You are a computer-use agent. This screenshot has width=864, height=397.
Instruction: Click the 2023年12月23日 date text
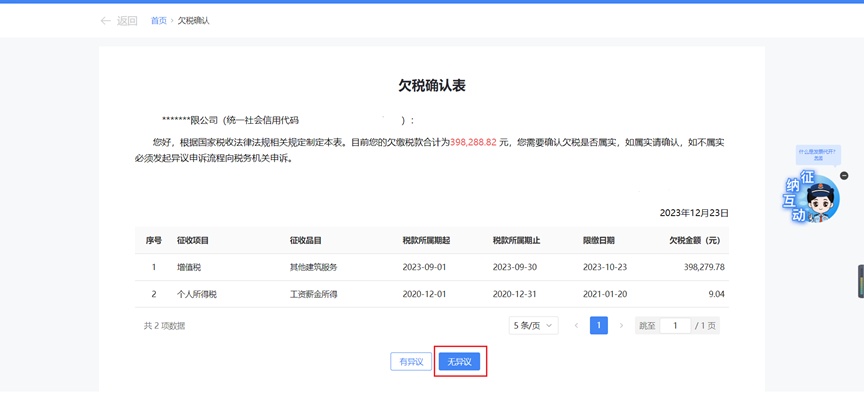click(694, 213)
